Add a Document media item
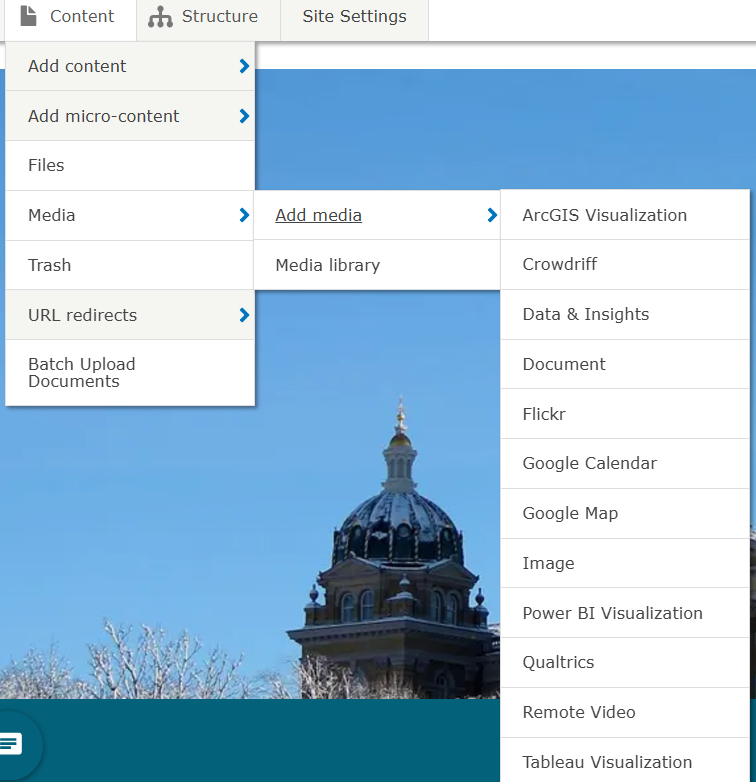 pyautogui.click(x=564, y=364)
